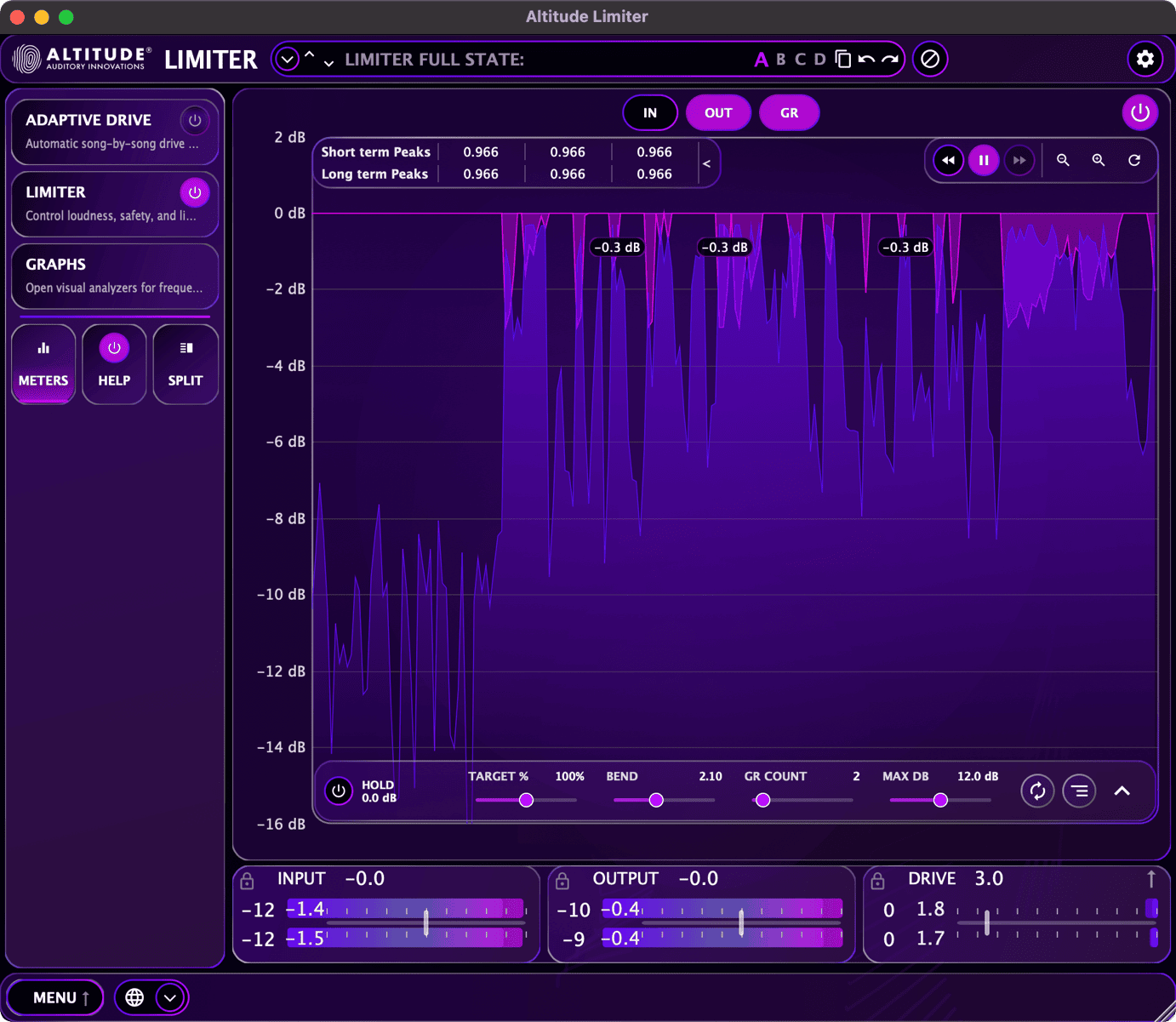Click the DRIVE lock icon
Screen dimensions: 1176x1022
878,881
